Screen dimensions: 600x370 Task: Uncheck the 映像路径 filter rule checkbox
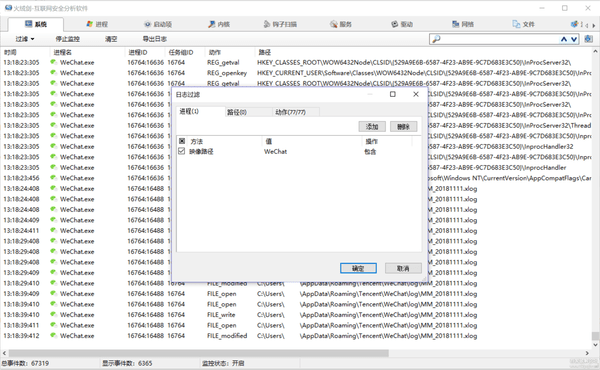(x=182, y=151)
